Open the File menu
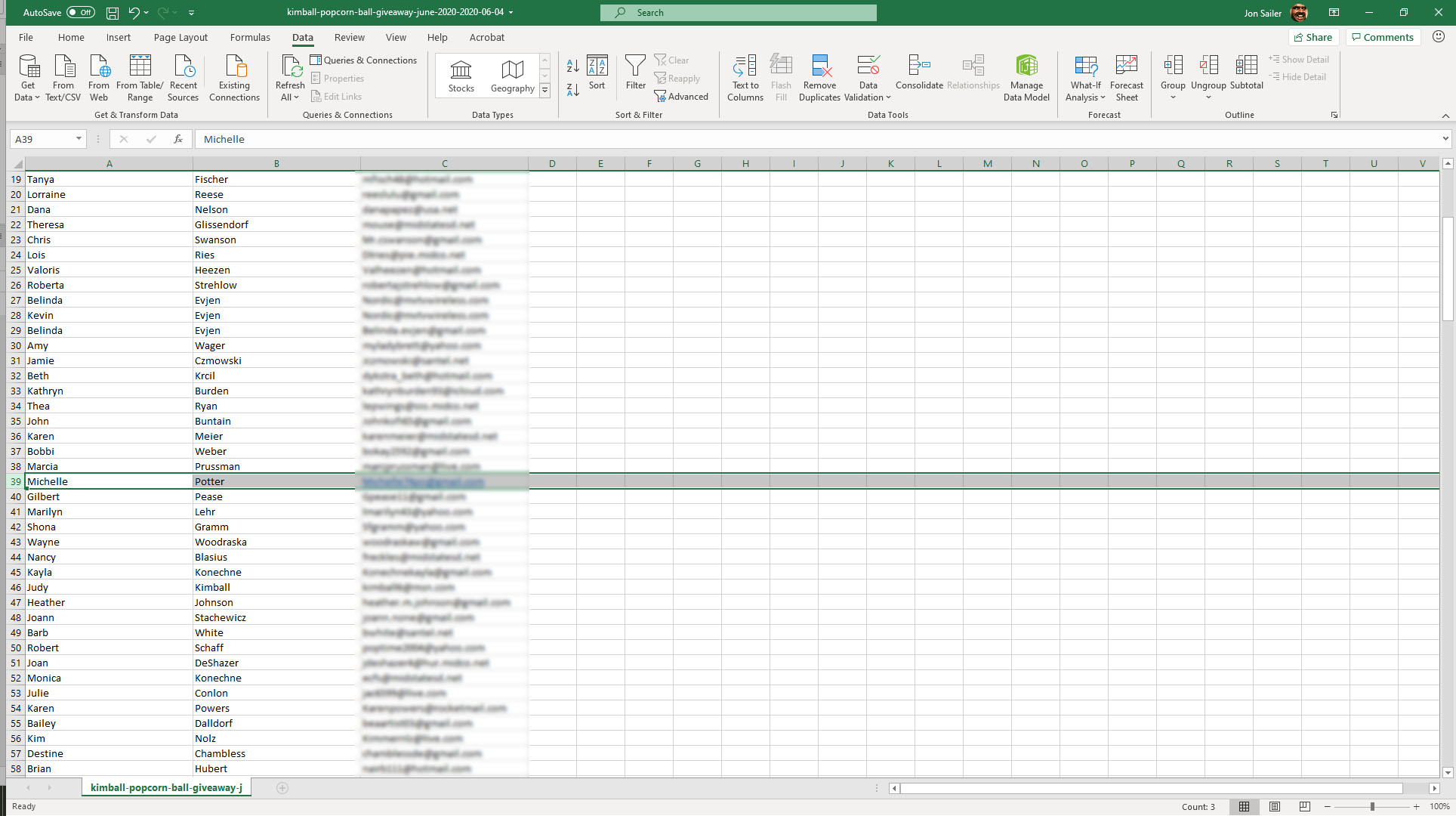 click(x=26, y=37)
